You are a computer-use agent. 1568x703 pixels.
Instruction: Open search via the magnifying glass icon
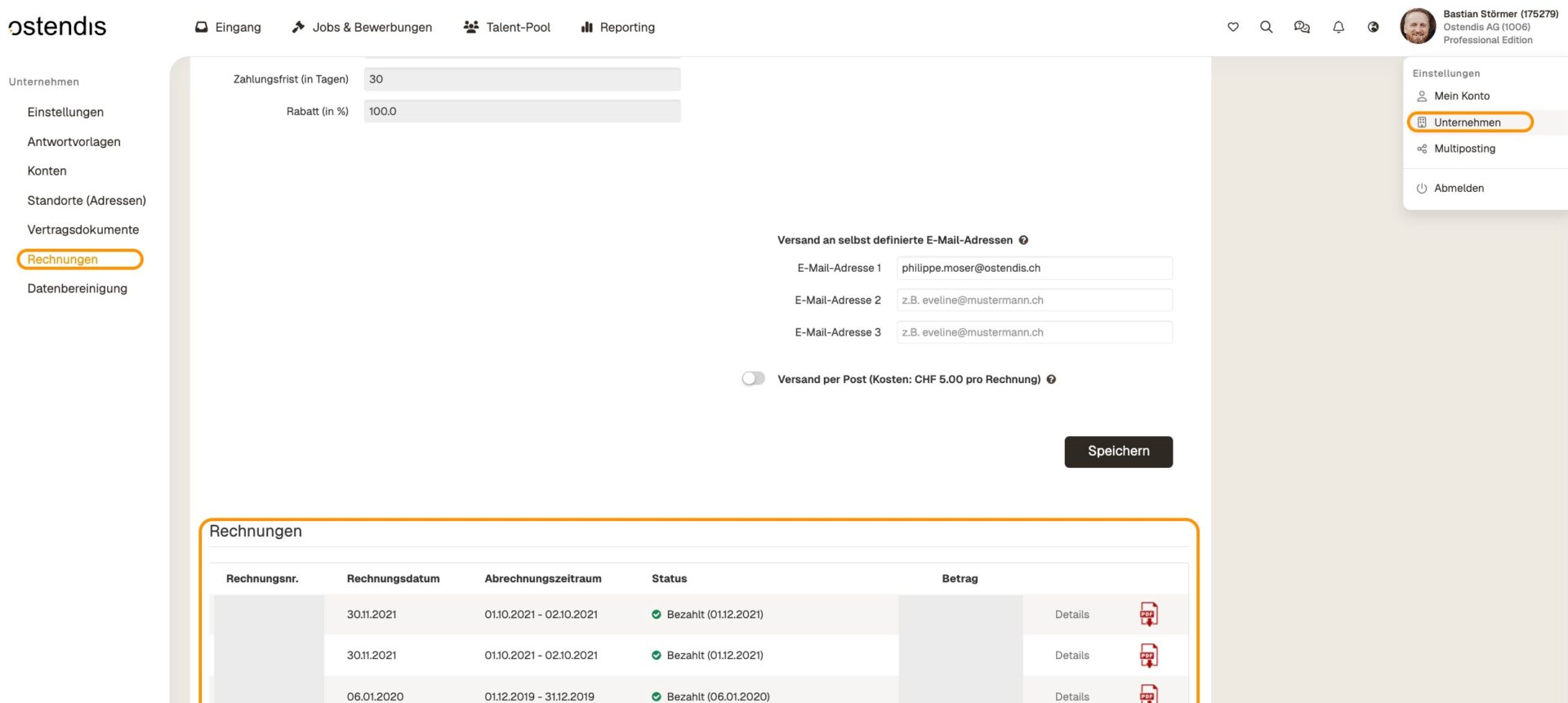pyautogui.click(x=1266, y=27)
